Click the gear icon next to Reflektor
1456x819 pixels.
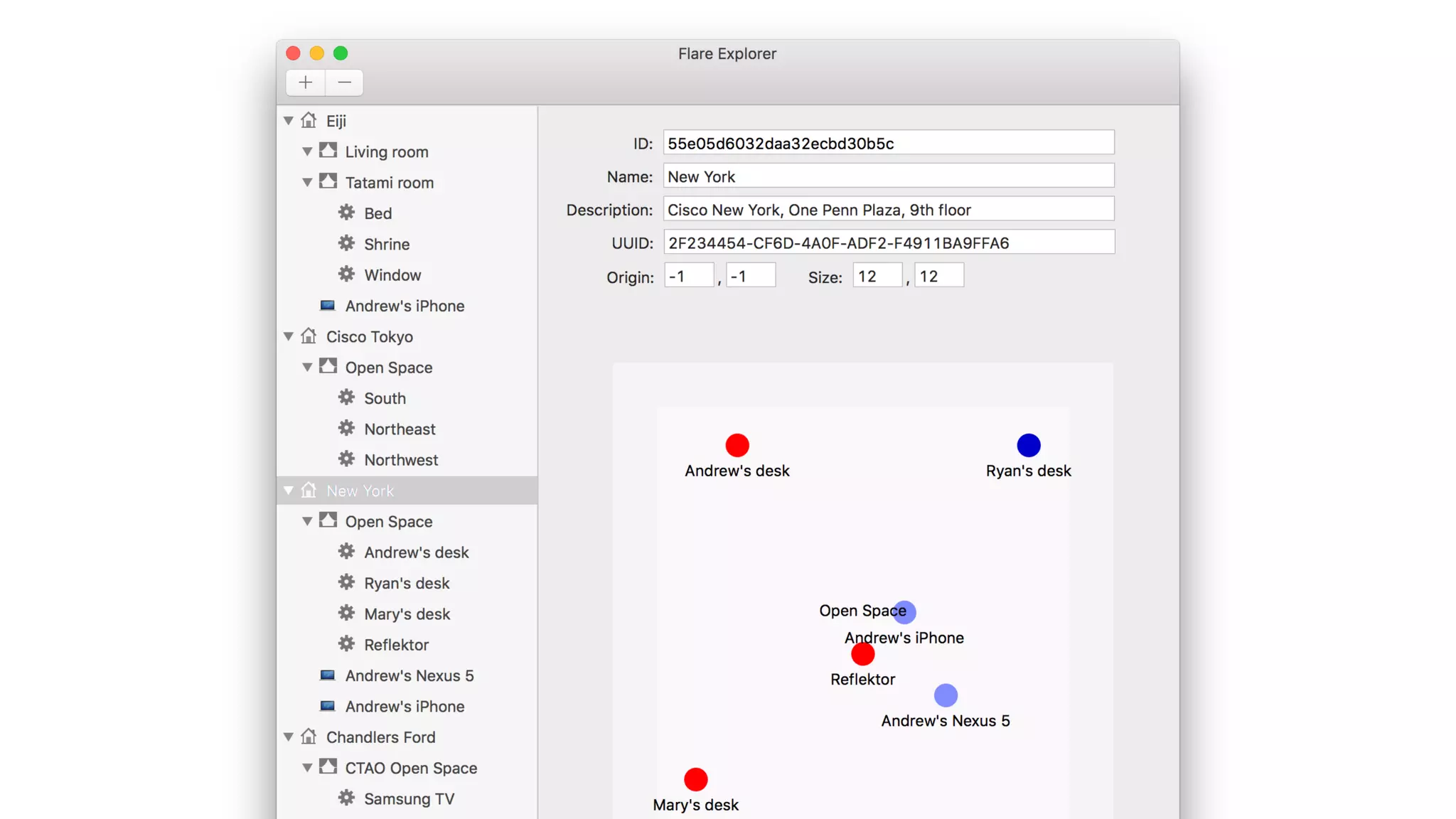point(346,644)
